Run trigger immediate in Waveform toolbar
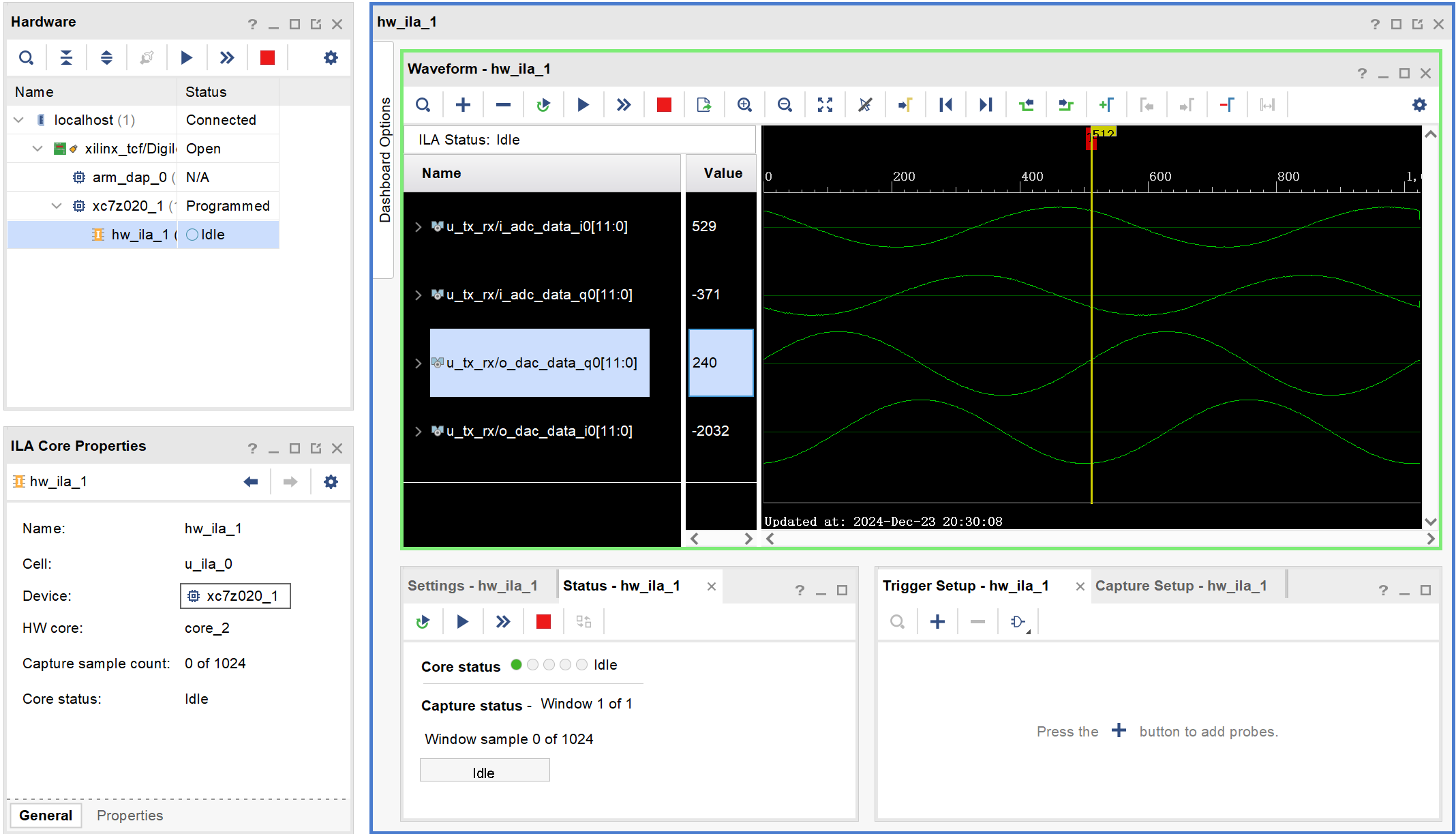This screenshot has height=834, width=1456. (624, 105)
